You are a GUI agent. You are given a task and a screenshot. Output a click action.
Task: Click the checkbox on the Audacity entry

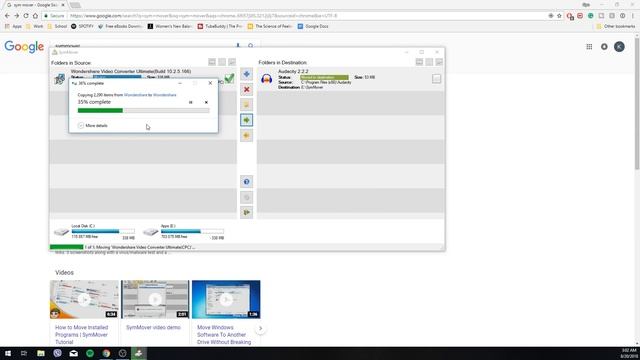[436, 79]
